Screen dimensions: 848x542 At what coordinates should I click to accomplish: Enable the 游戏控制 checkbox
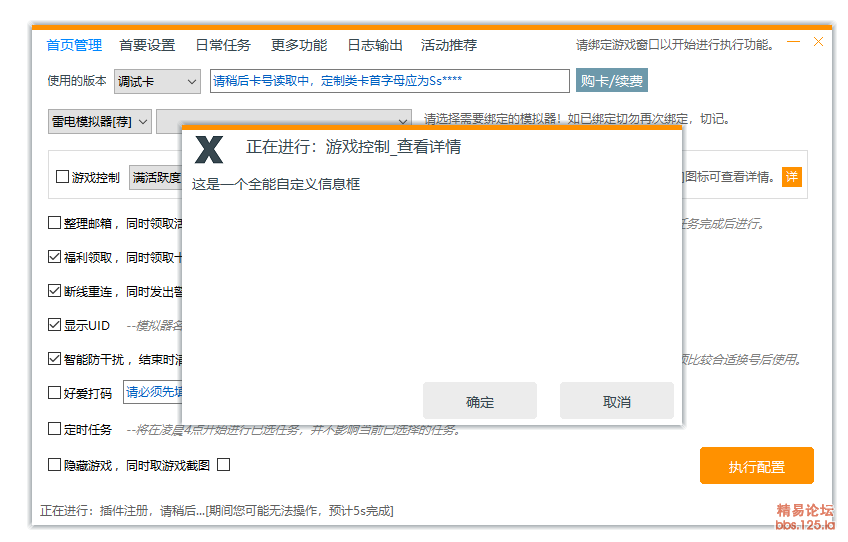(62, 178)
